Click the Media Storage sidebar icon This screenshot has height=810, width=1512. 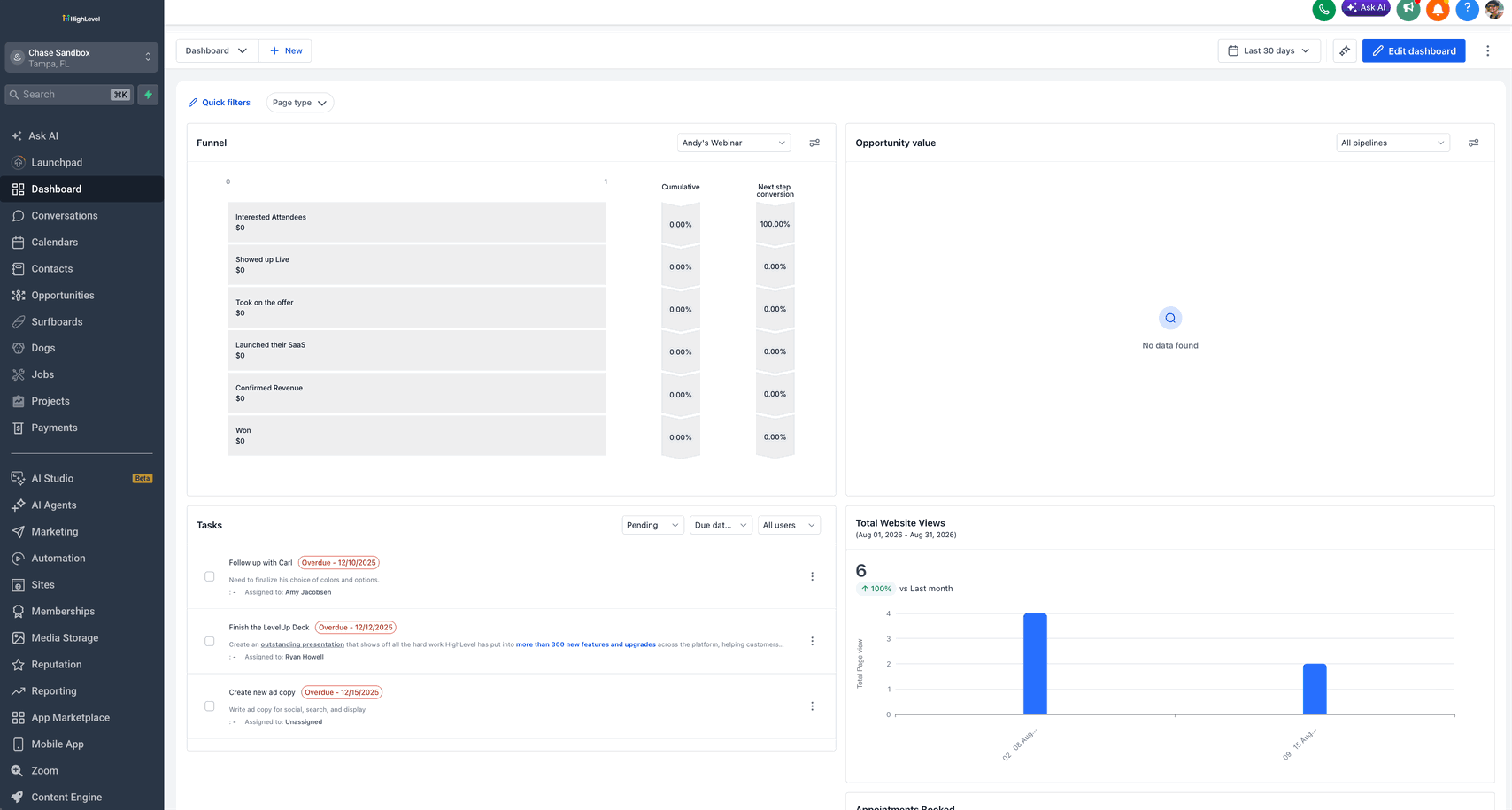click(18, 638)
